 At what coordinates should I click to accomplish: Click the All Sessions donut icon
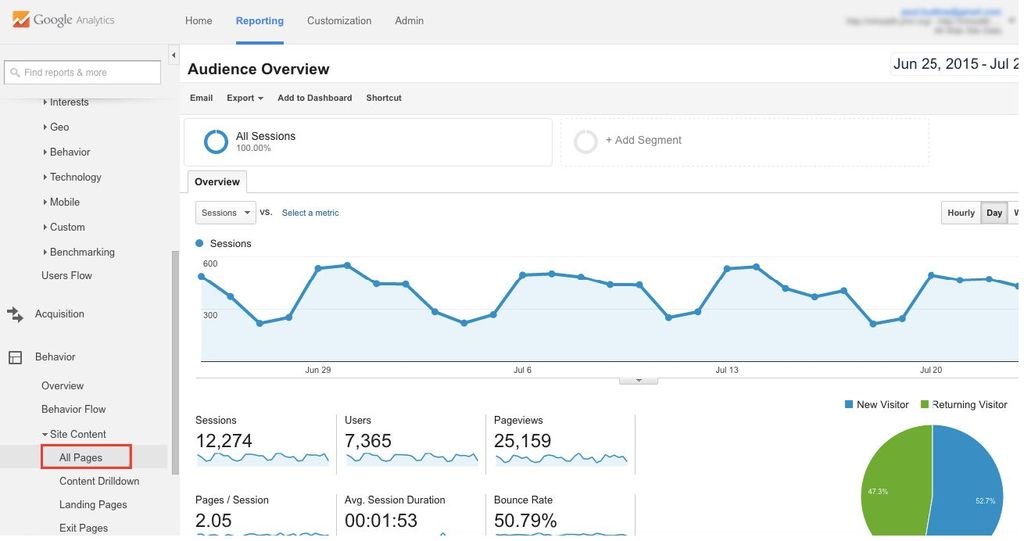click(216, 142)
